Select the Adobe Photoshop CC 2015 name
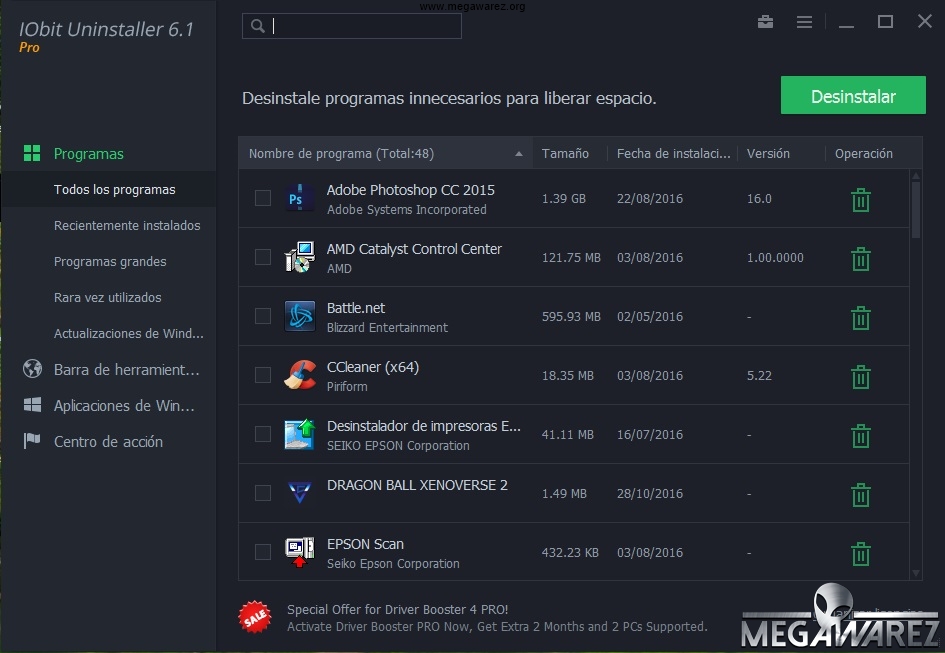The width and height of the screenshot is (945, 653). (x=410, y=190)
